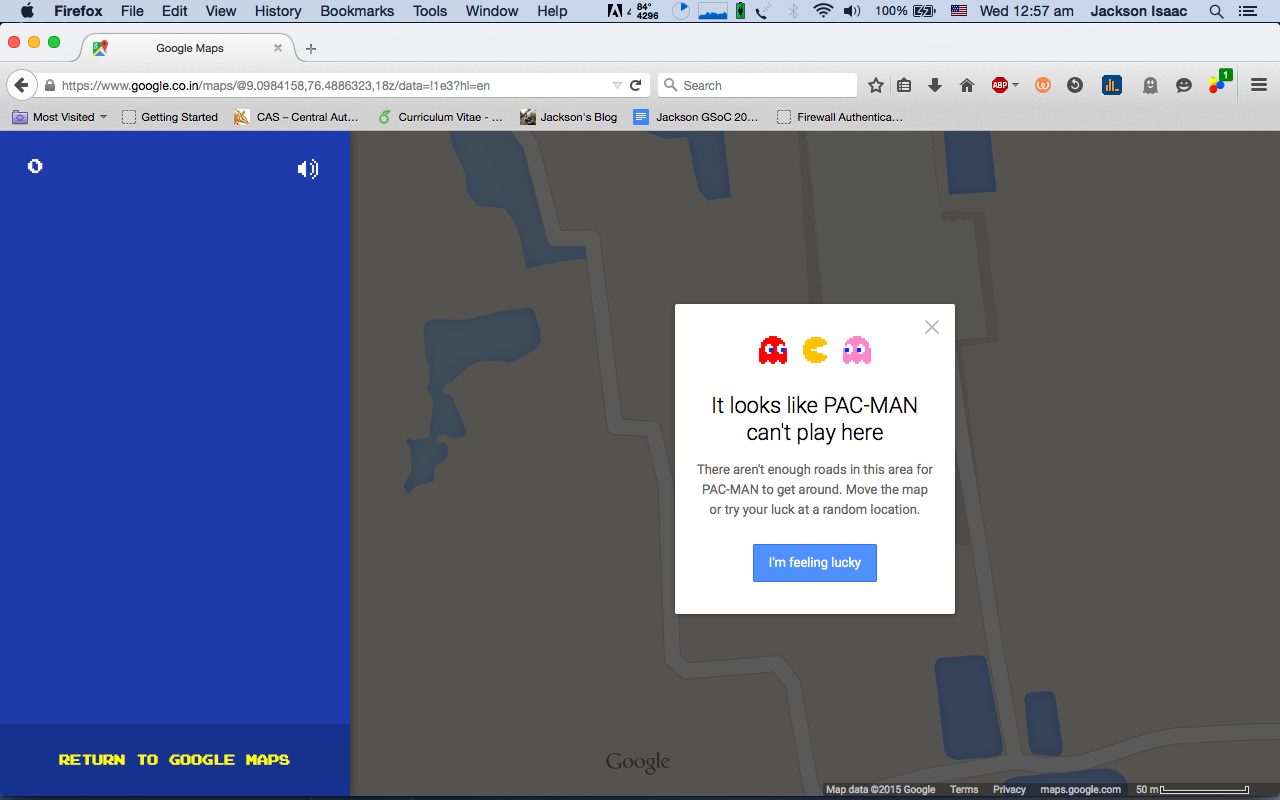Open the Ghostery ghost toolbar icon

click(1150, 86)
